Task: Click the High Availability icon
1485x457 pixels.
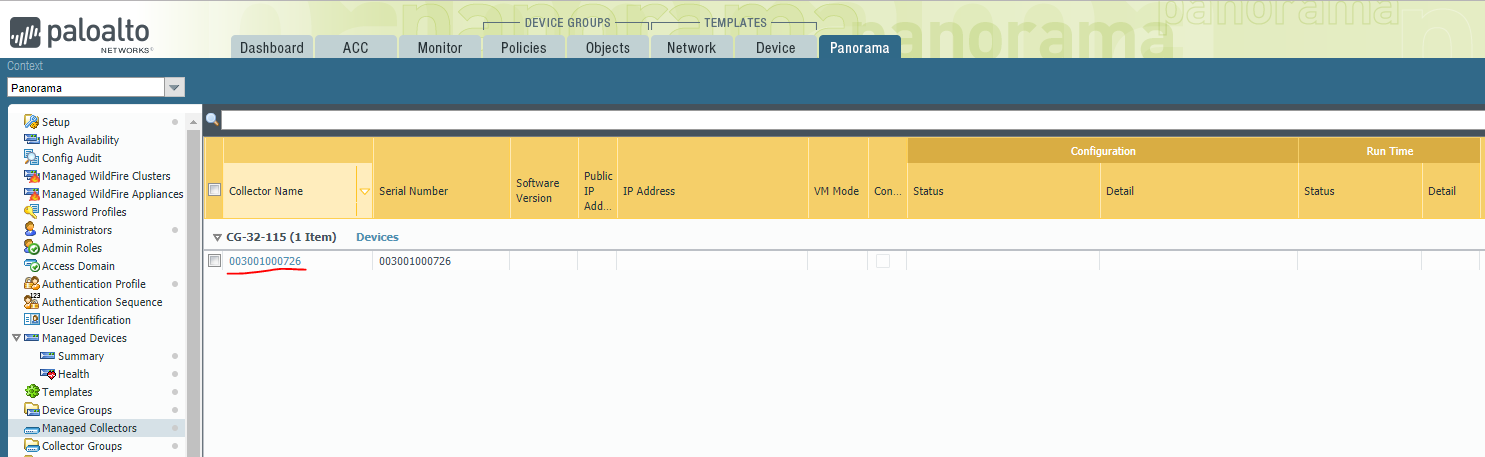Action: pyautogui.click(x=32, y=140)
